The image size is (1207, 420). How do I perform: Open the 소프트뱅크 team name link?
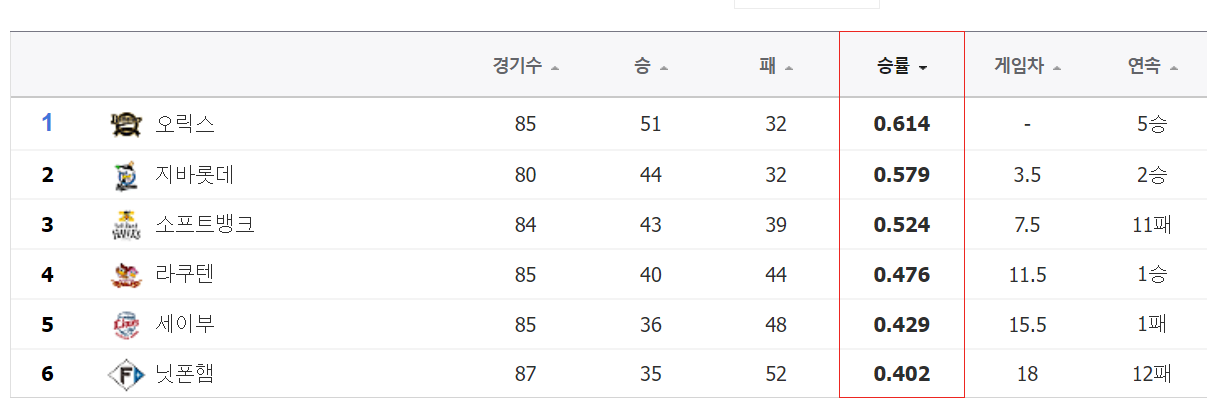(205, 224)
